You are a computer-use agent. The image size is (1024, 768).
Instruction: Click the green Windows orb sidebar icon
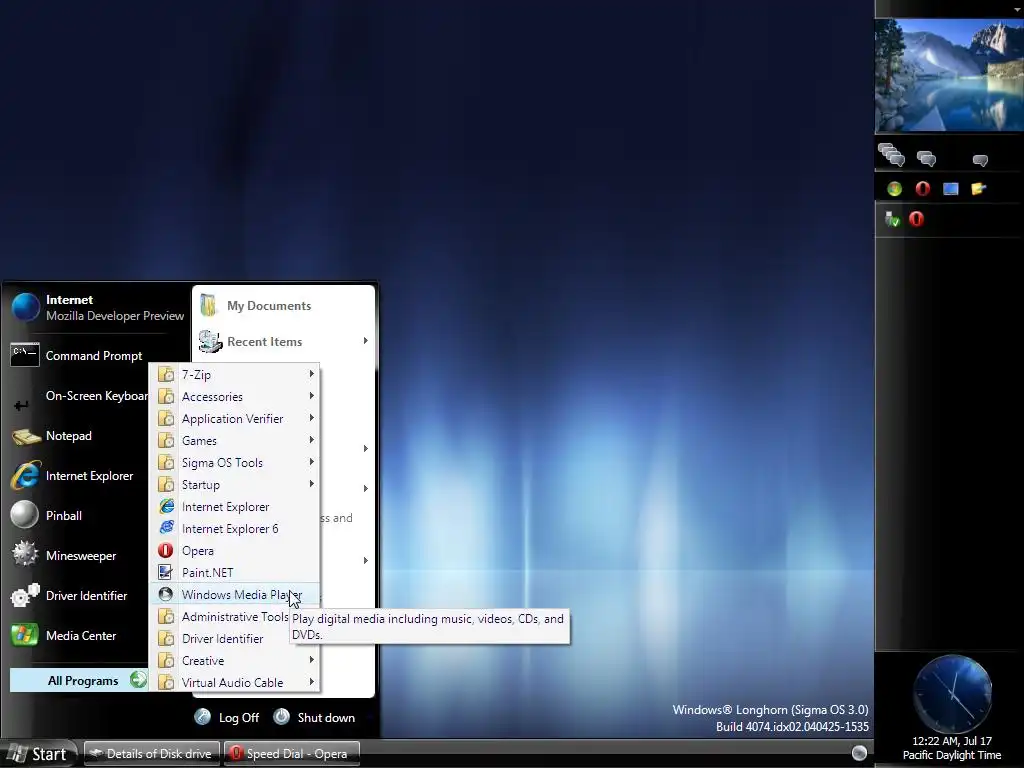[895, 189]
